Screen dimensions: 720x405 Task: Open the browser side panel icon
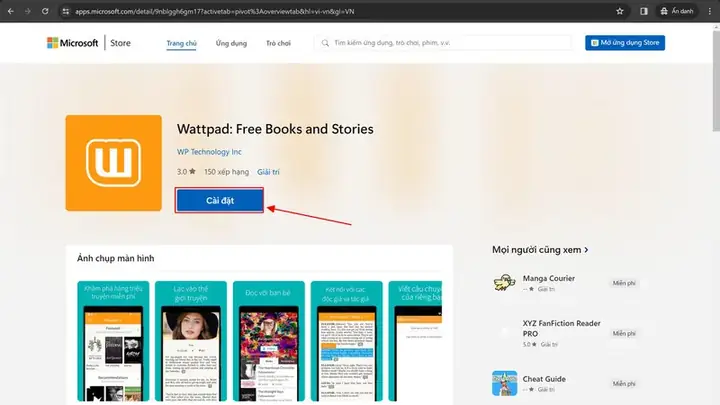coord(644,11)
